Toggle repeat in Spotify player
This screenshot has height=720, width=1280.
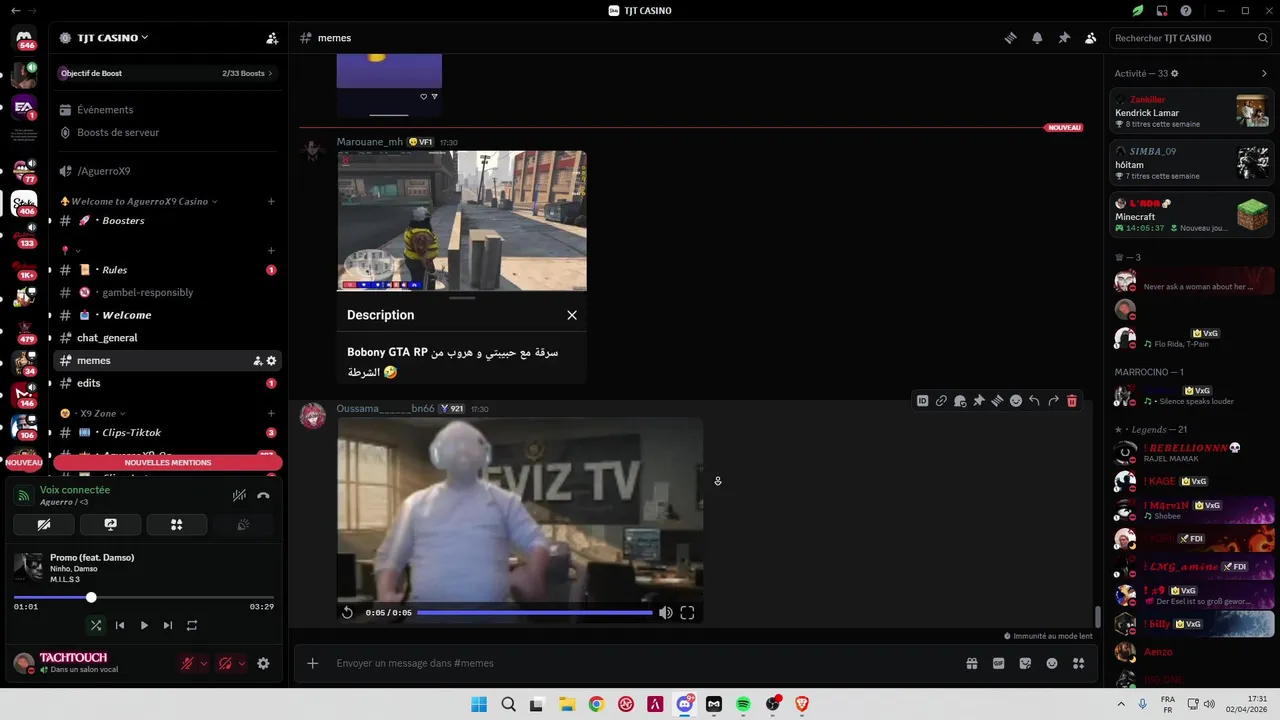192,625
